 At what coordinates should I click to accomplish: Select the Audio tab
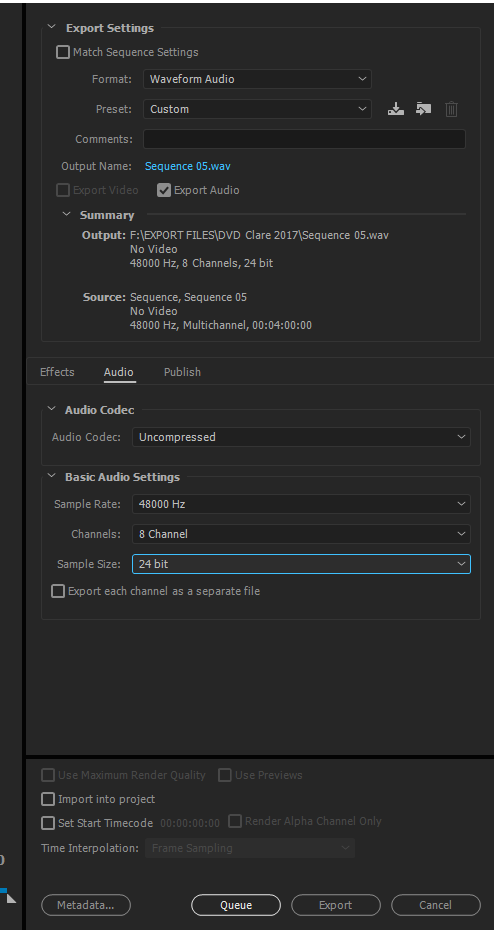coord(119,372)
